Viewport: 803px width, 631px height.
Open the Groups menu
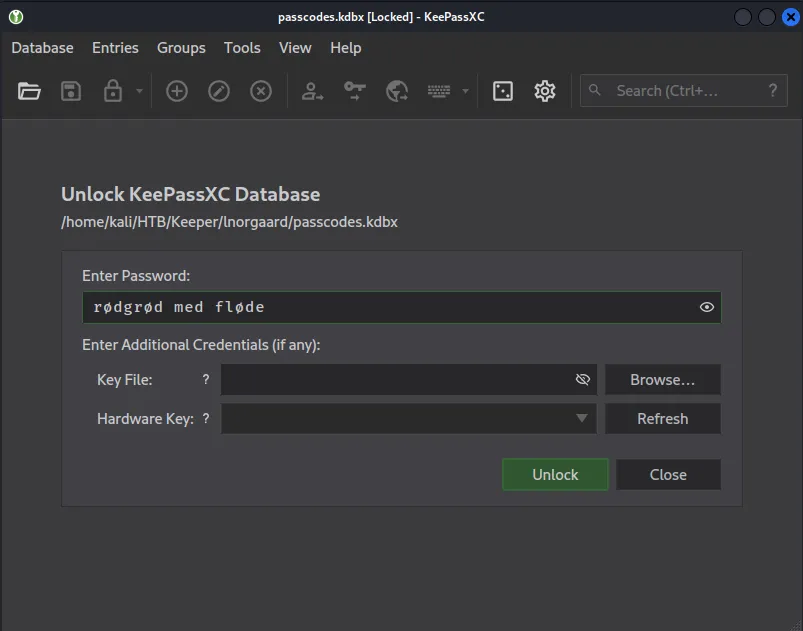(x=181, y=48)
